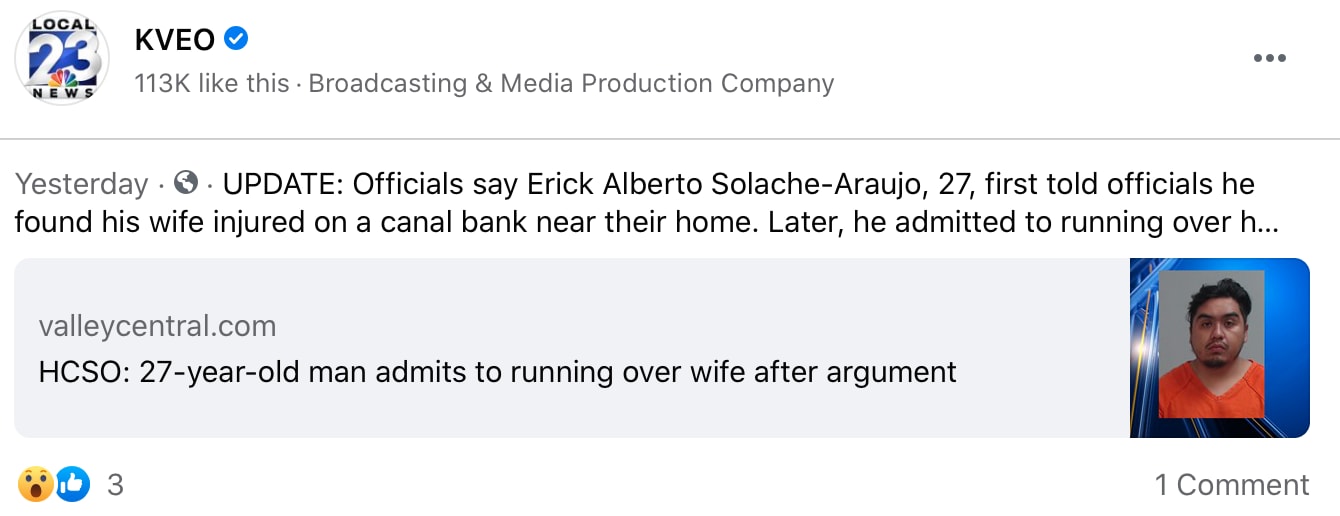Image resolution: width=1340 pixels, height=516 pixels.
Task: Select "Broadcasting & Media Production Company" category
Action: coord(571,83)
